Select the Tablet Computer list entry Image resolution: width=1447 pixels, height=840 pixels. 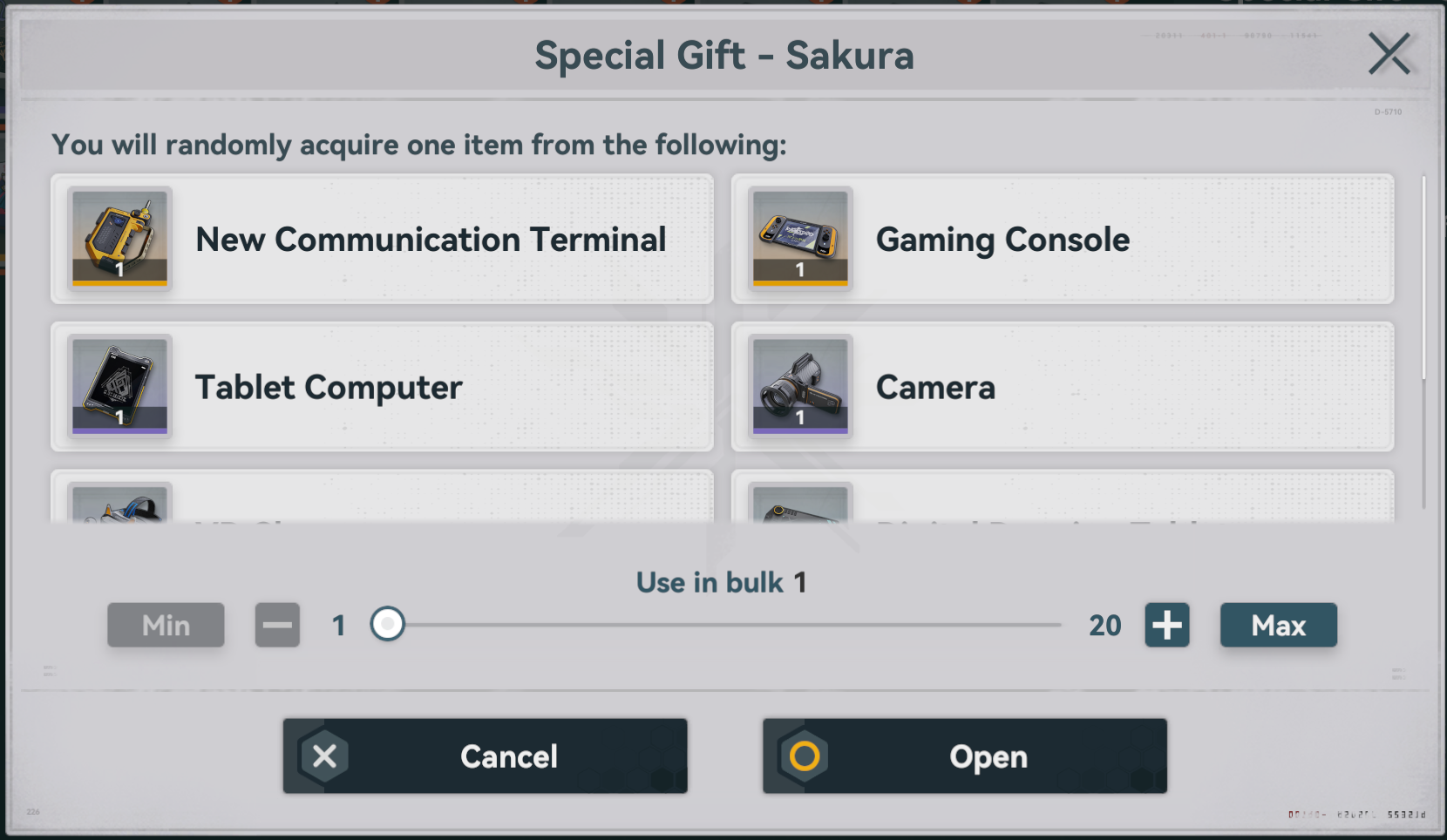pyautogui.click(x=382, y=387)
